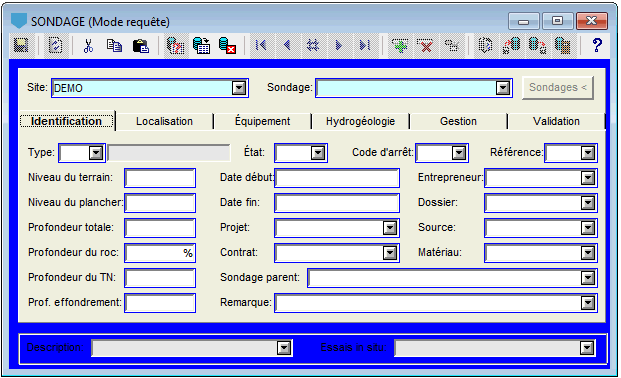Open the Description dropdown
The width and height of the screenshot is (621, 378).
tap(284, 348)
